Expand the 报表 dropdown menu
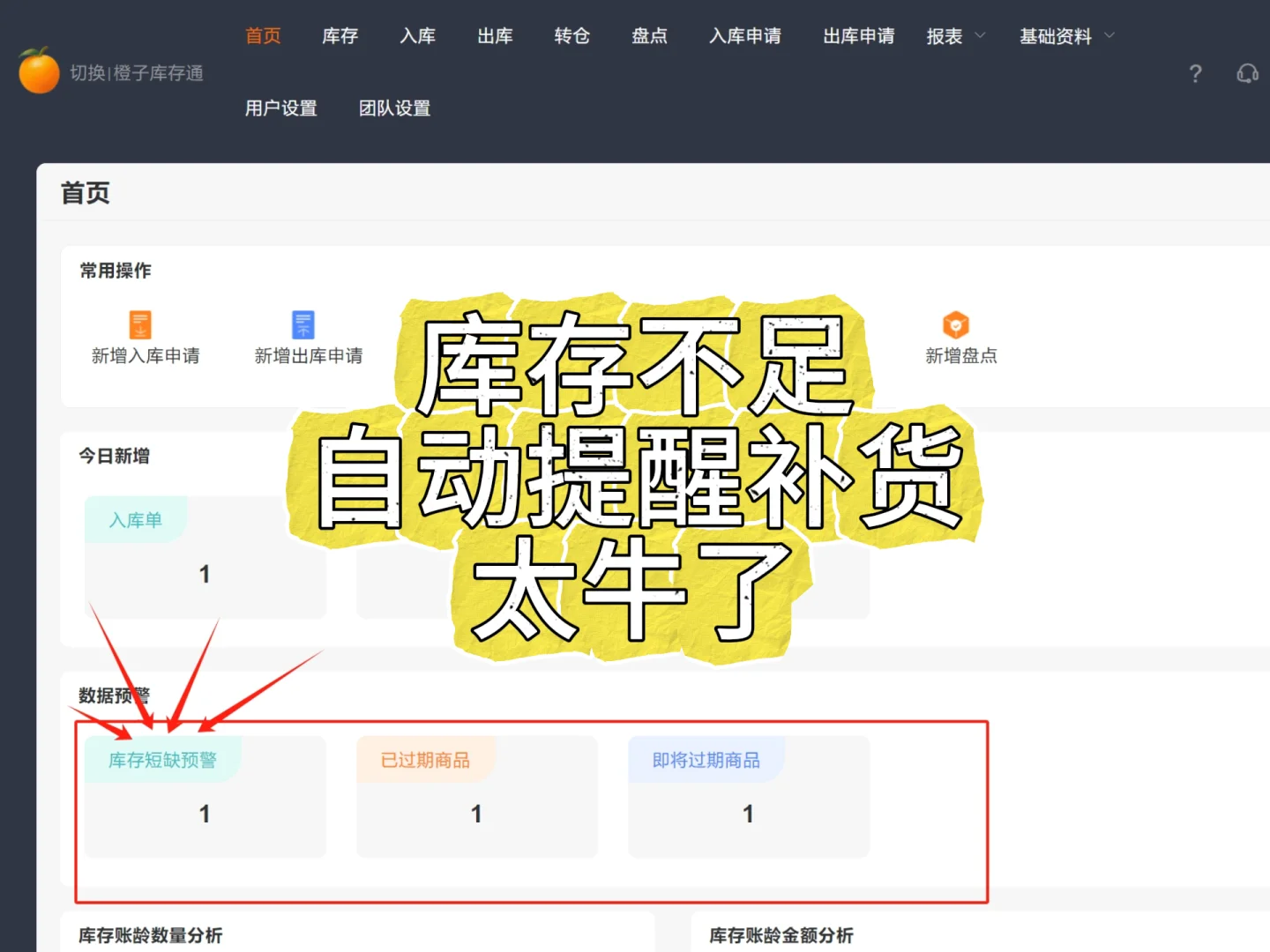Image resolution: width=1270 pixels, height=952 pixels. coord(945,36)
